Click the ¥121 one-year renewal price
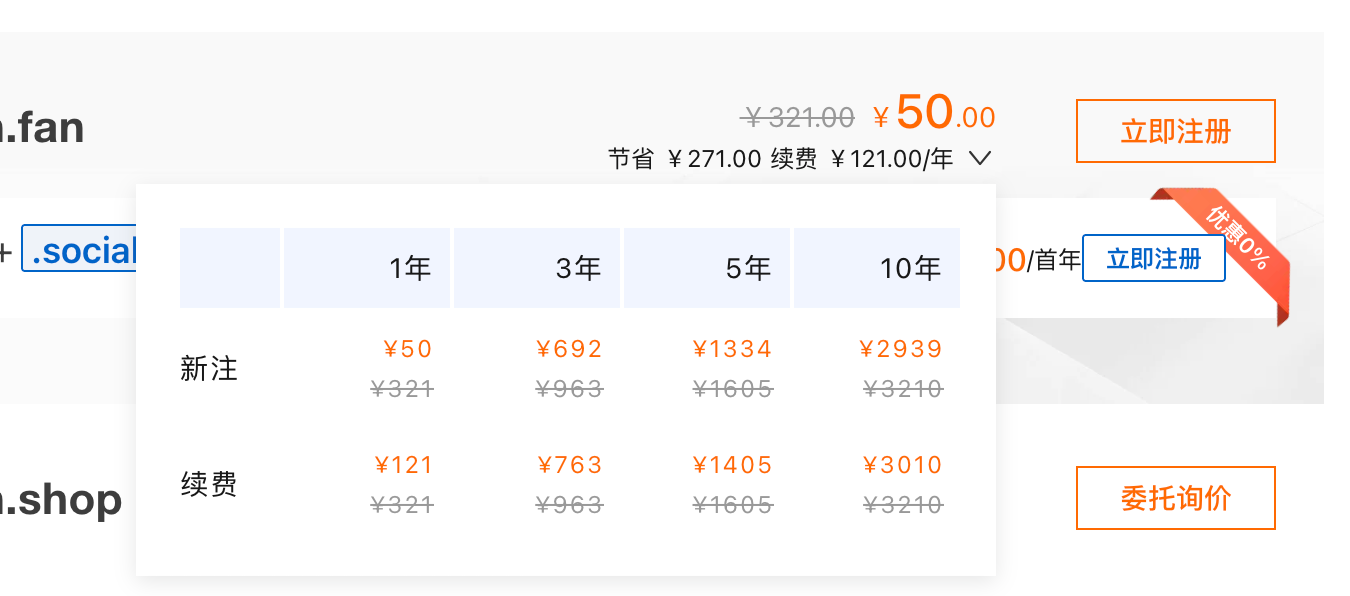The width and height of the screenshot is (1350, 596). (x=404, y=465)
